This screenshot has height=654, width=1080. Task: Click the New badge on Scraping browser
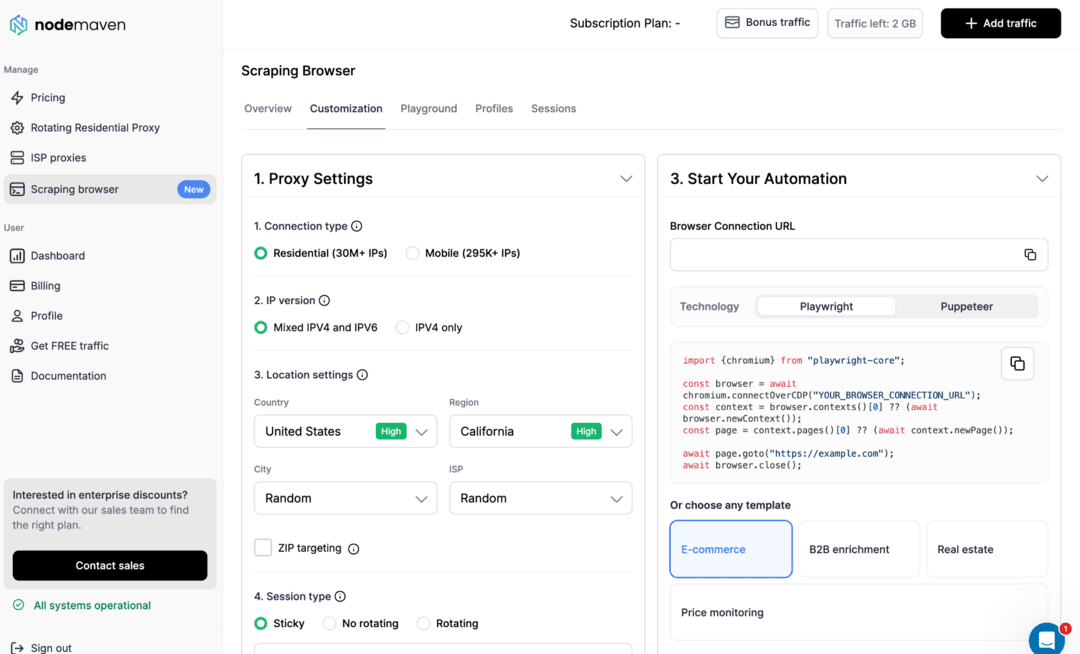[194, 189]
